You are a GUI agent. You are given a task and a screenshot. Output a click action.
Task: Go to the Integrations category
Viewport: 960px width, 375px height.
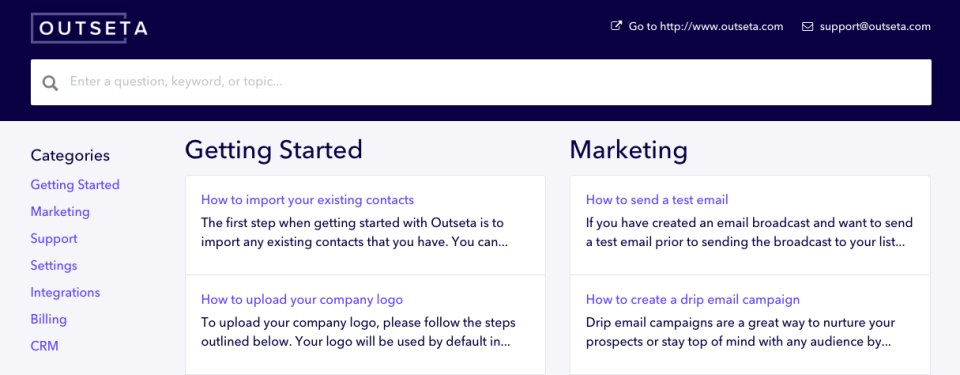pyautogui.click(x=66, y=292)
